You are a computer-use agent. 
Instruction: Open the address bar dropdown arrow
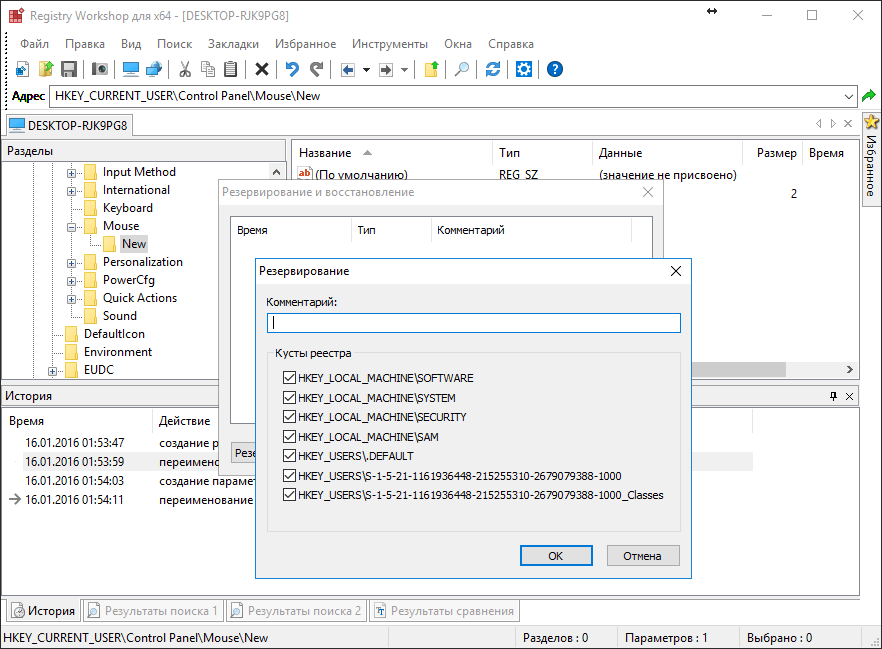click(848, 96)
